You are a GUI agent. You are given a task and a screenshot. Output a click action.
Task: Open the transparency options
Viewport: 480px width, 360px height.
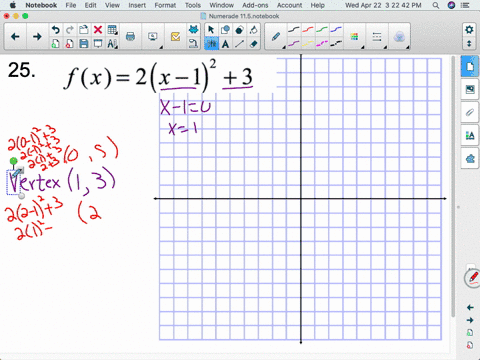tap(399, 37)
